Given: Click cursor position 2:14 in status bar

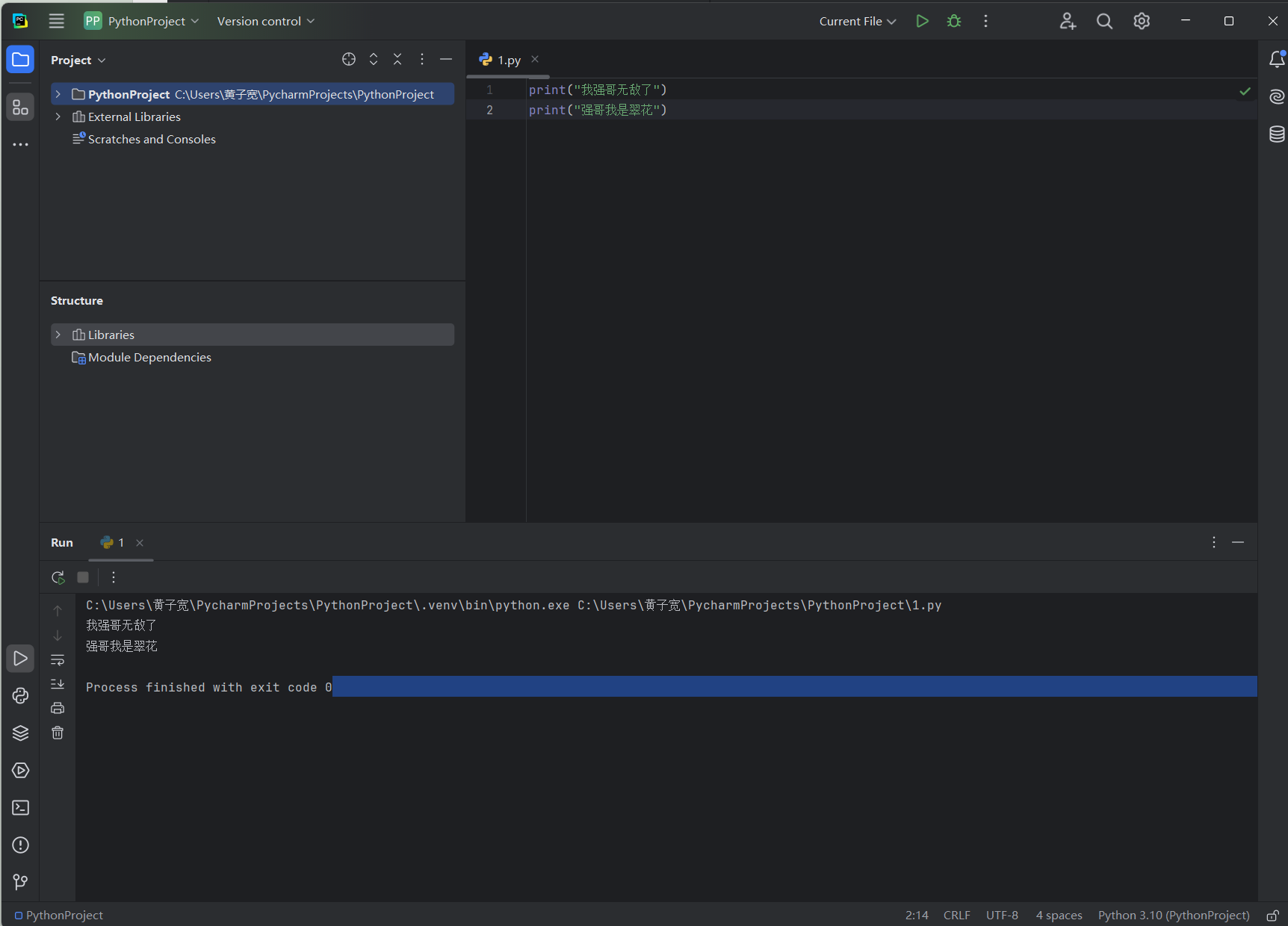Looking at the screenshot, I should click(x=917, y=915).
